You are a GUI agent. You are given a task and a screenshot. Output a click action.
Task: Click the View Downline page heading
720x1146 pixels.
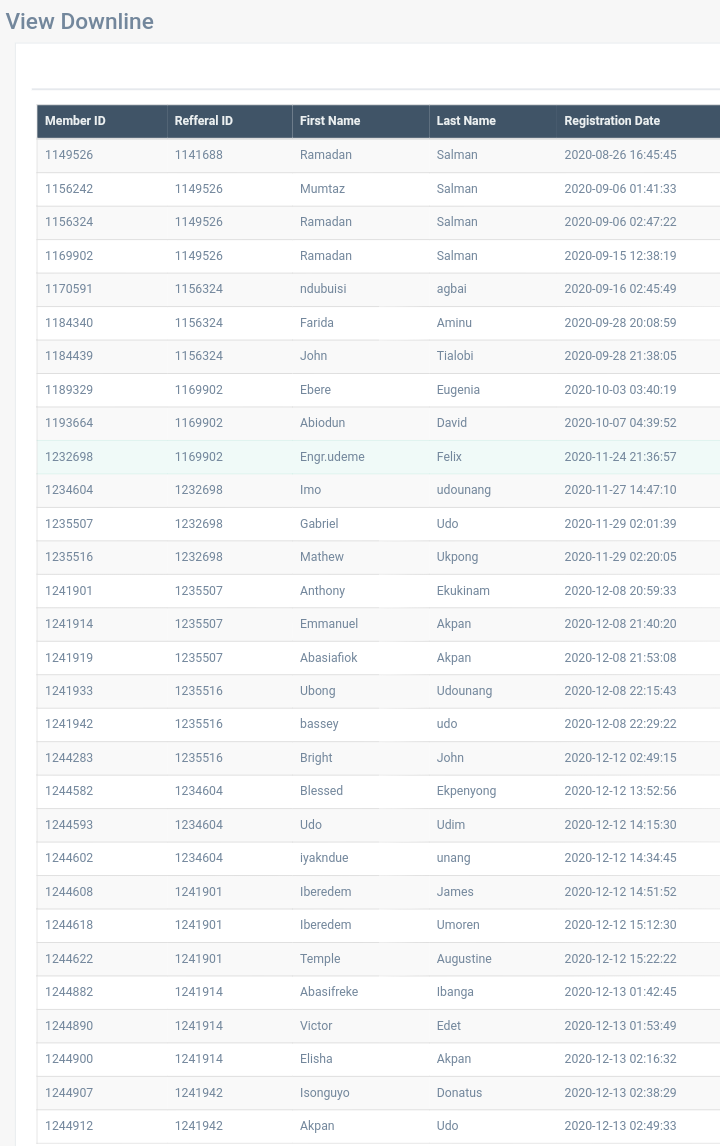(x=80, y=21)
